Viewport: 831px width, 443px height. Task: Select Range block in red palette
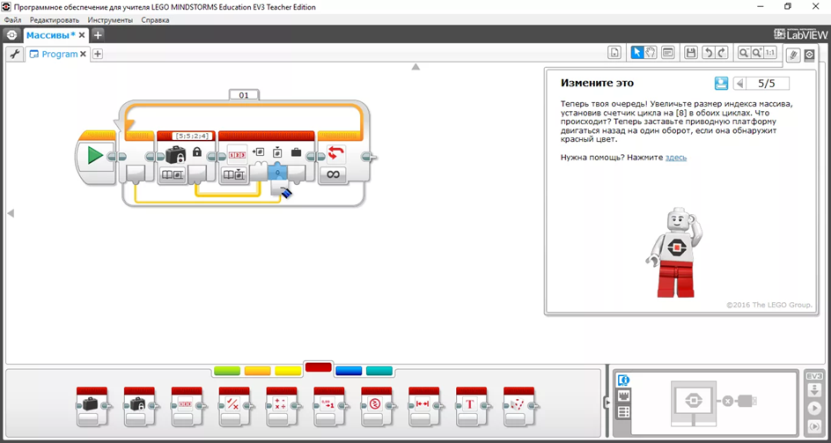424,406
